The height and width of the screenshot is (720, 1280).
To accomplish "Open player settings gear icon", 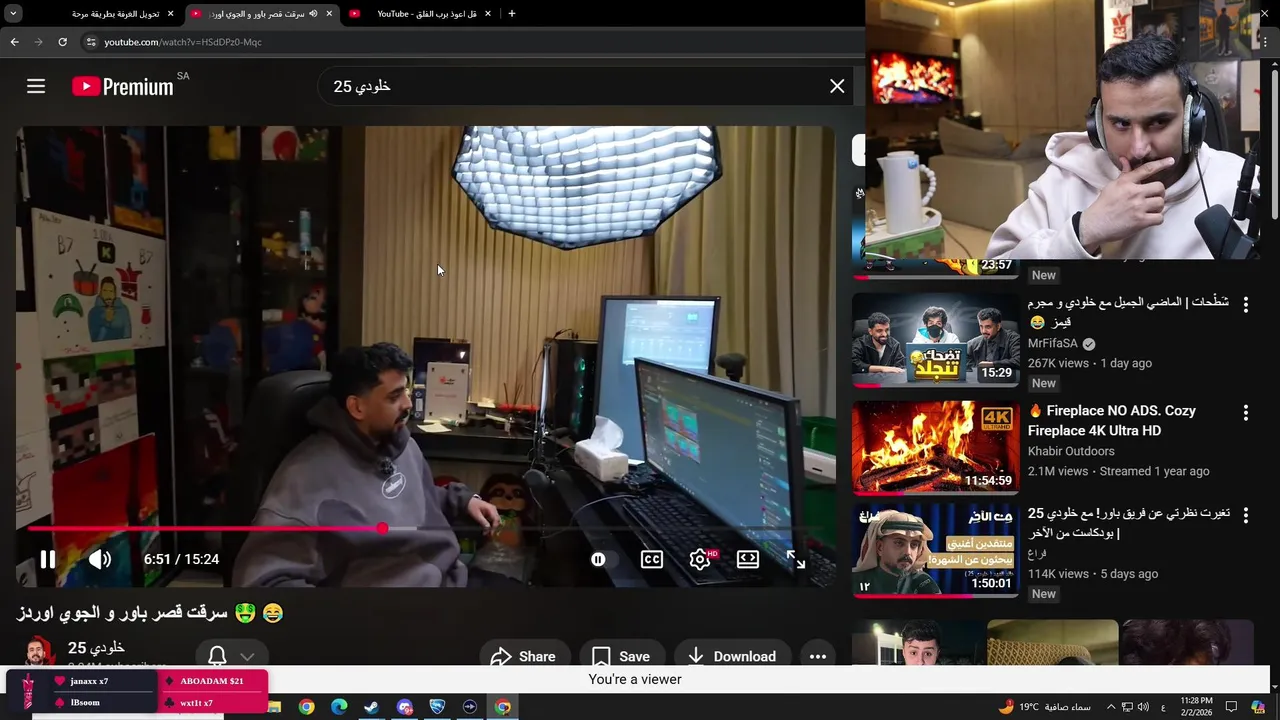I will pyautogui.click(x=700, y=559).
